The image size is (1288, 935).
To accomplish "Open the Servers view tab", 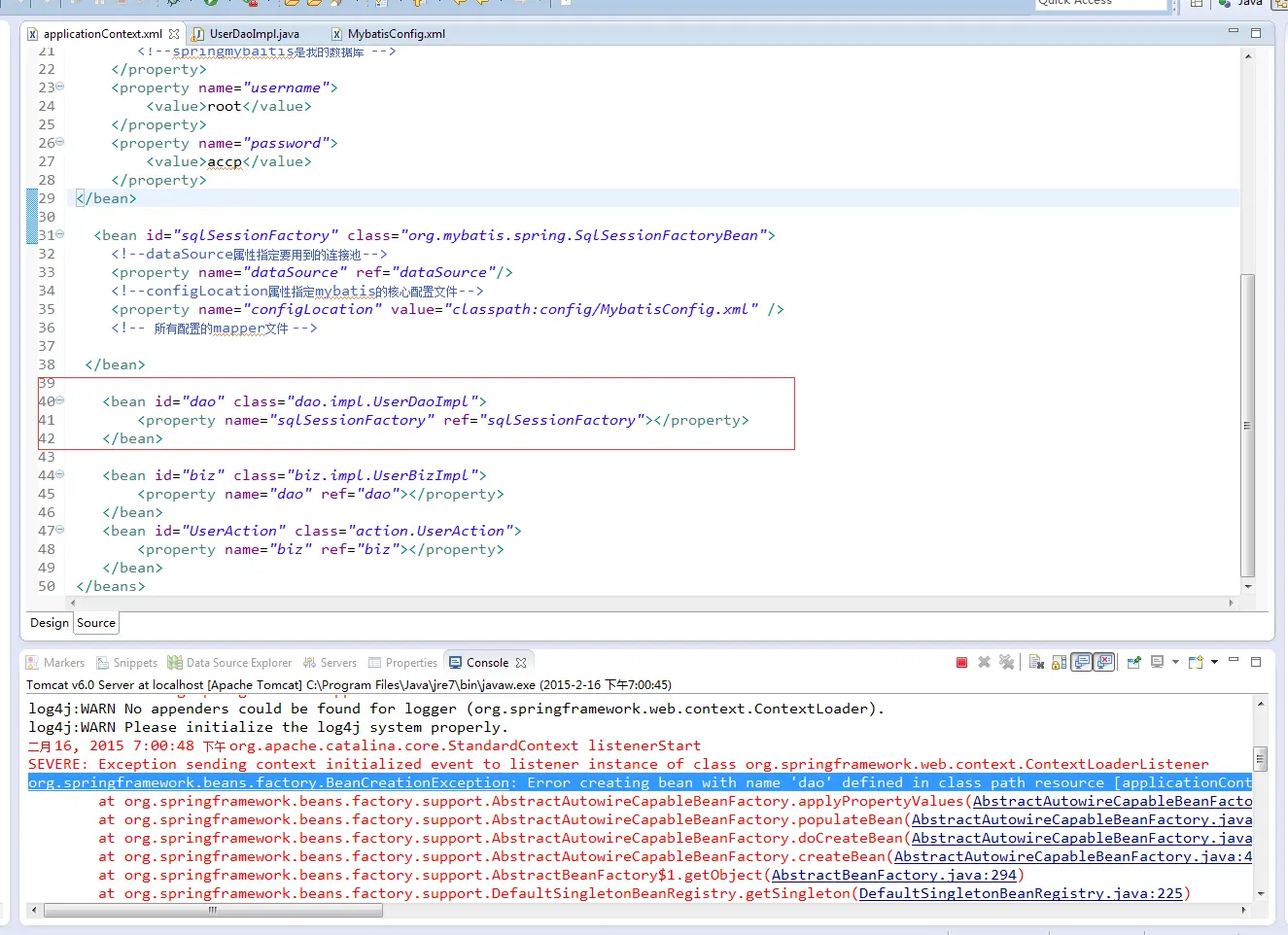I will 330,663.
